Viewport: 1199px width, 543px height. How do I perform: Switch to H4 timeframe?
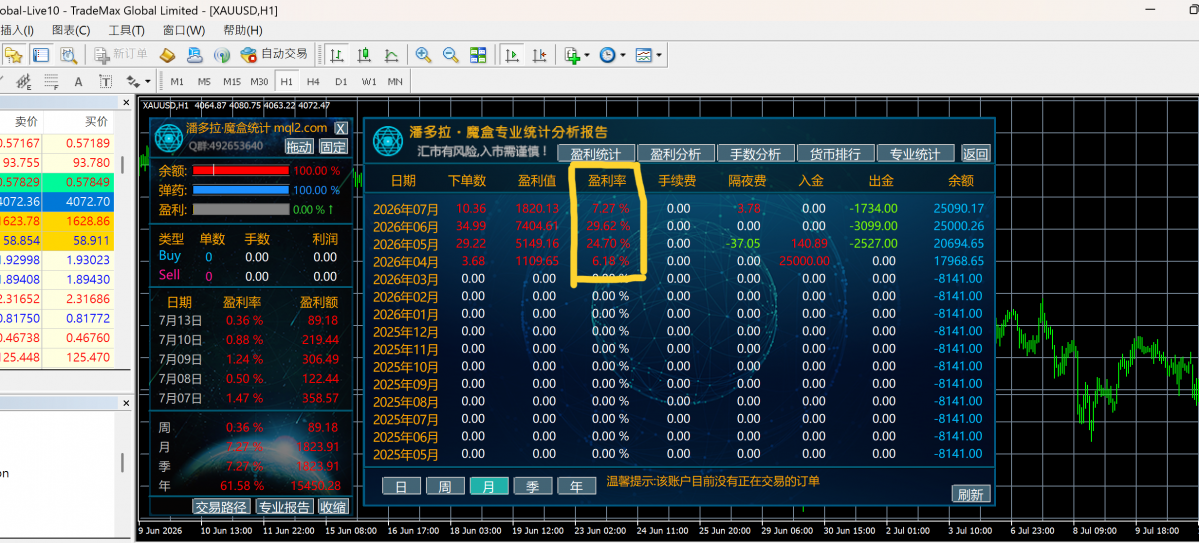(314, 82)
